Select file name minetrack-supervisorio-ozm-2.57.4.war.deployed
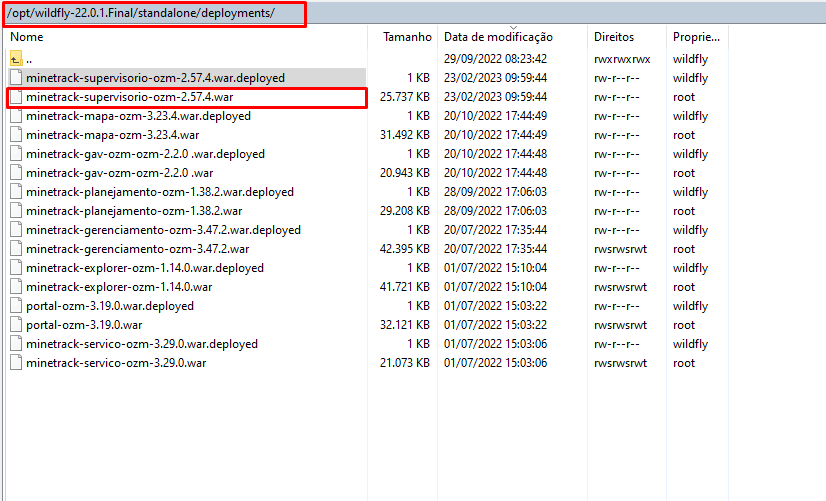 155,78
